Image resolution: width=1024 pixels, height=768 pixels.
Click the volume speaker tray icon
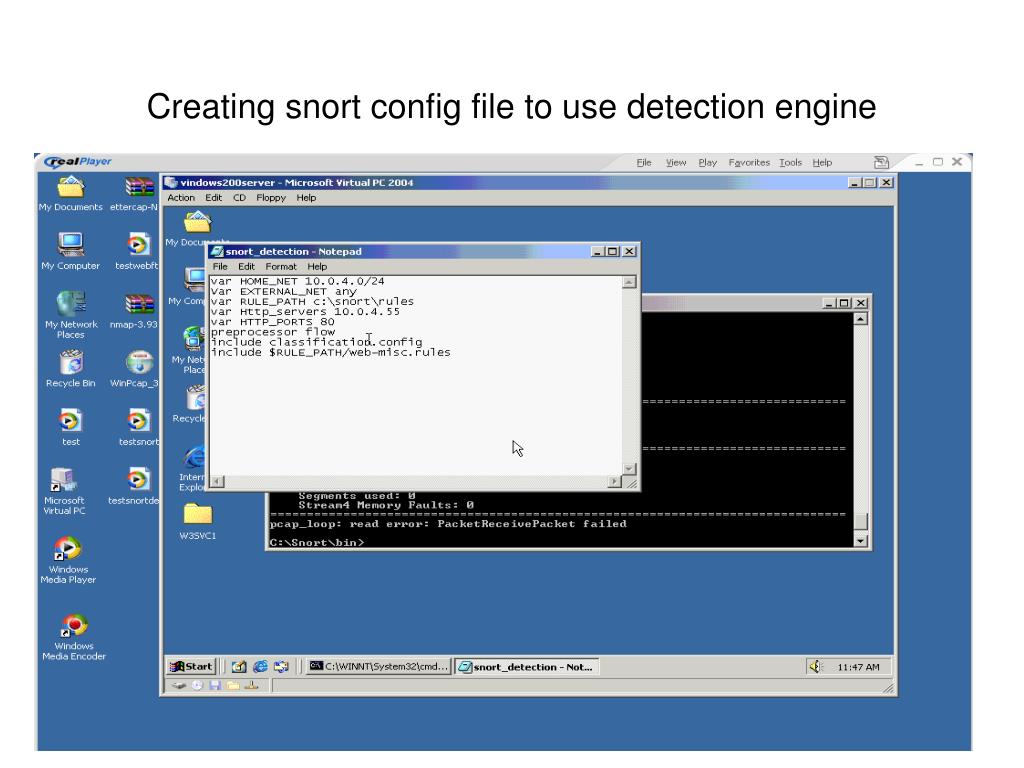(815, 666)
